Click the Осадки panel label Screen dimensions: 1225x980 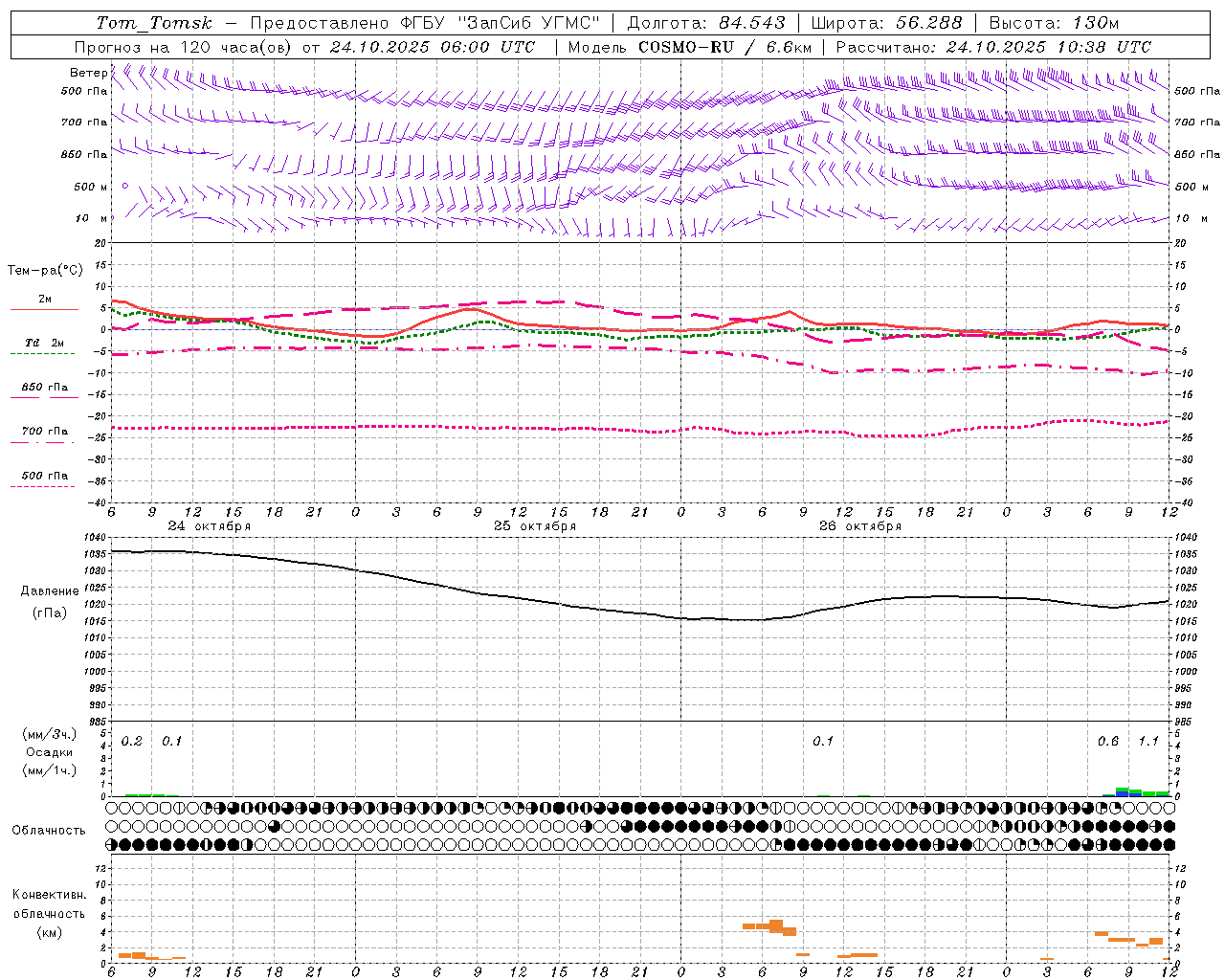[50, 752]
